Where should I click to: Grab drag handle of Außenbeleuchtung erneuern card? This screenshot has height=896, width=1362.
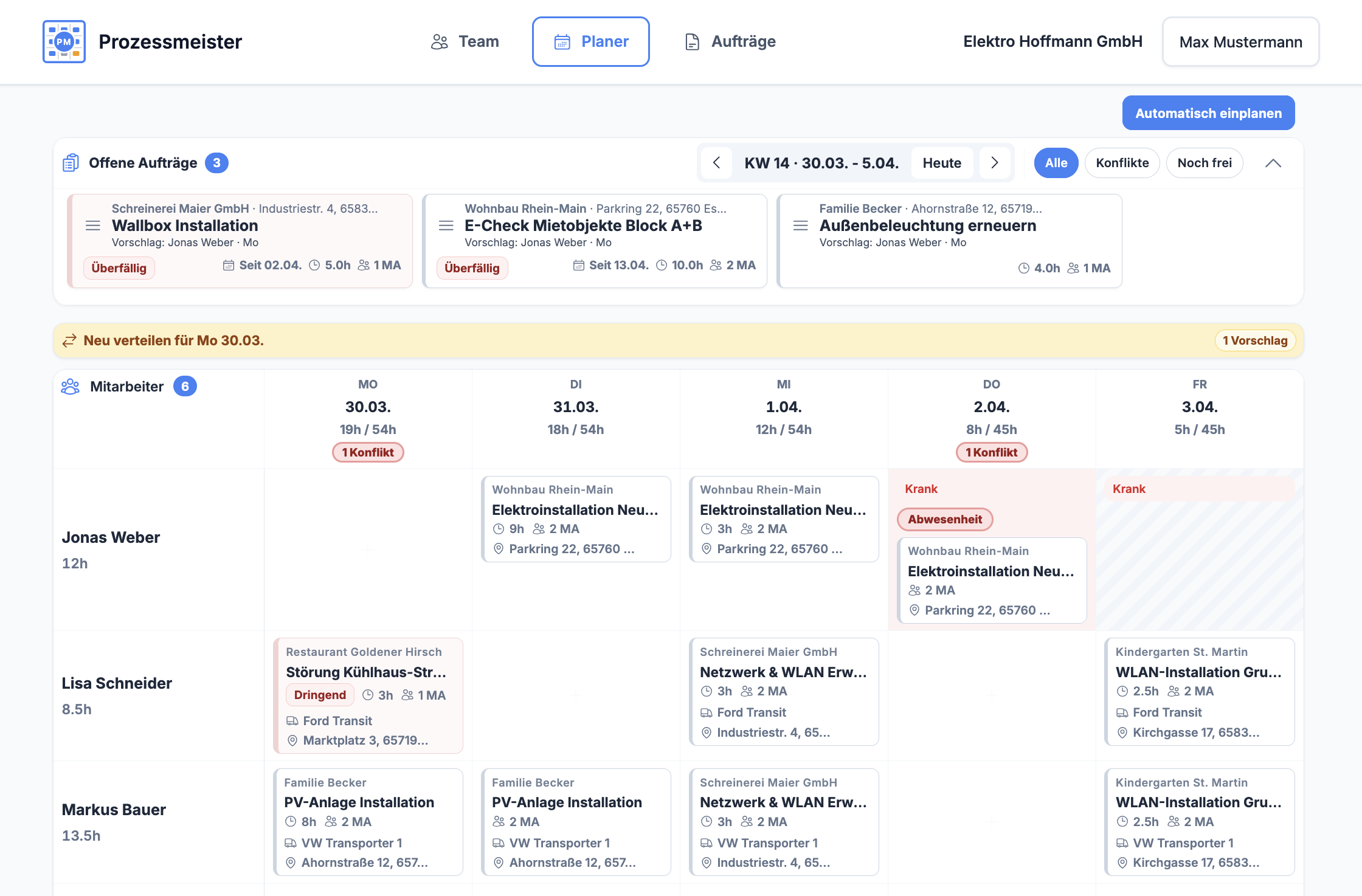point(801,226)
